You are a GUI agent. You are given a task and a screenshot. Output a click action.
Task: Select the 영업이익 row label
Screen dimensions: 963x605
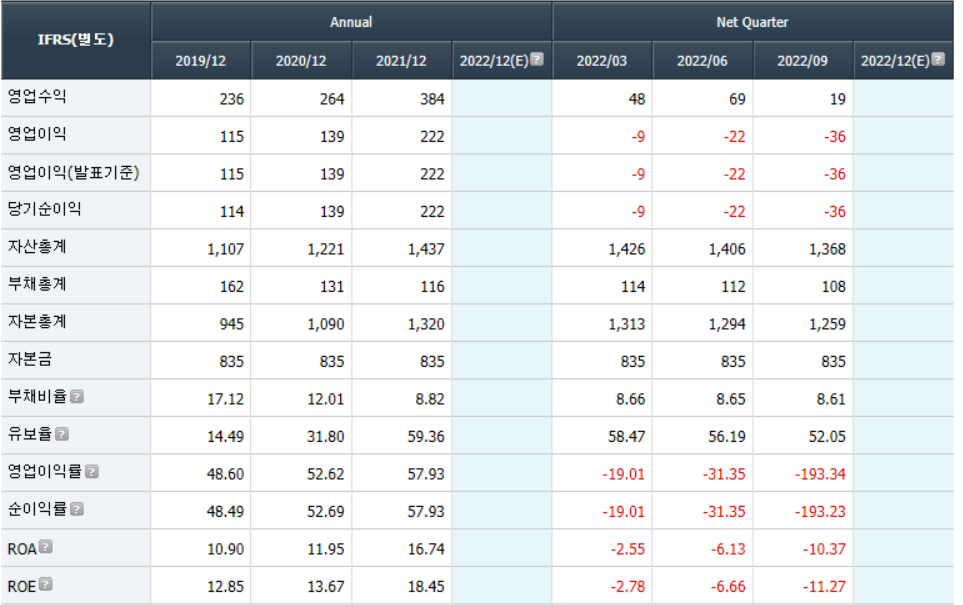pyautogui.click(x=37, y=134)
